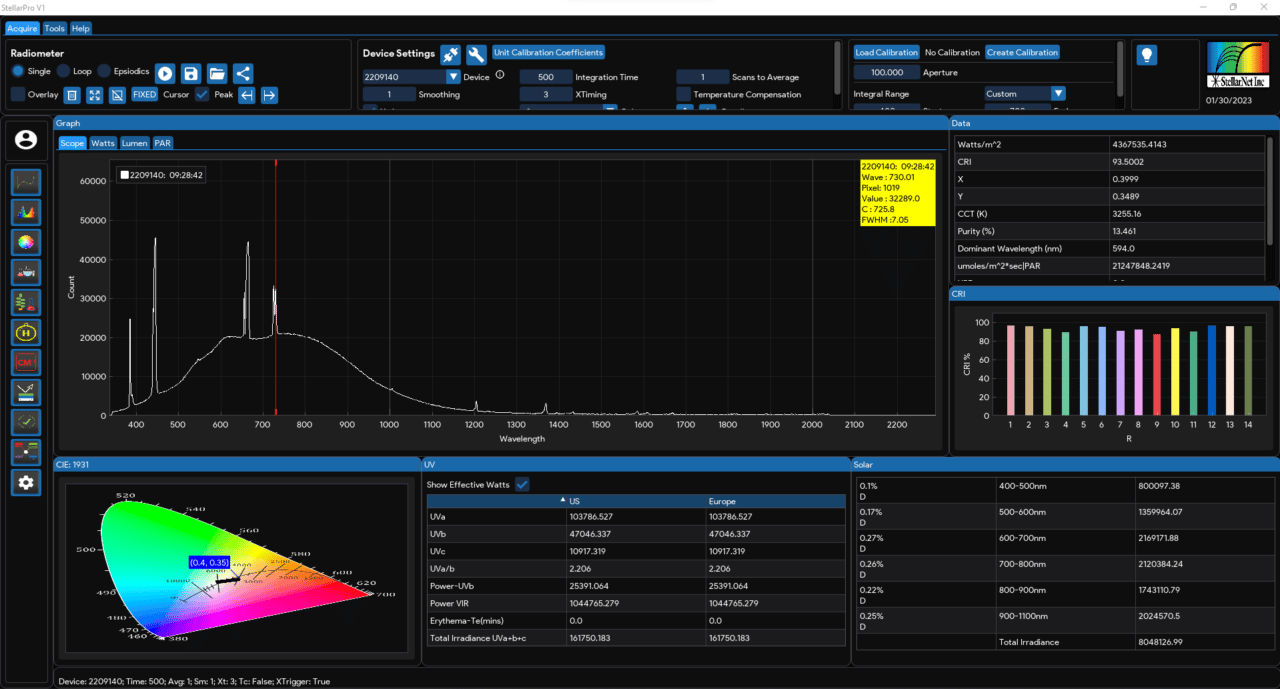
Task: Click inside the CIE 1931 chromaticity diagram
Action: [236, 565]
